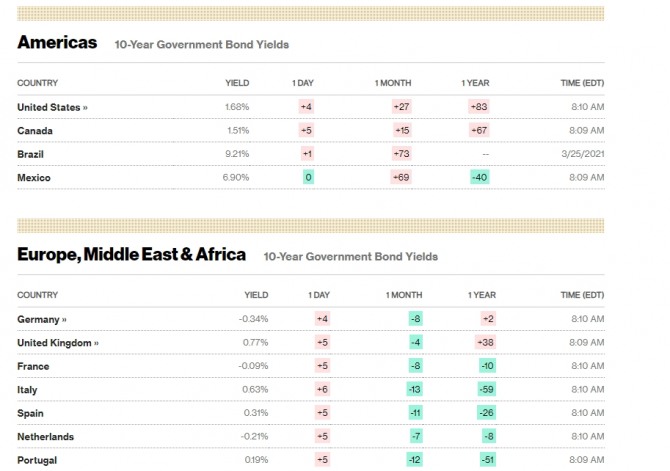Select the France row label
This screenshot has height=471, width=670.
tap(33, 366)
